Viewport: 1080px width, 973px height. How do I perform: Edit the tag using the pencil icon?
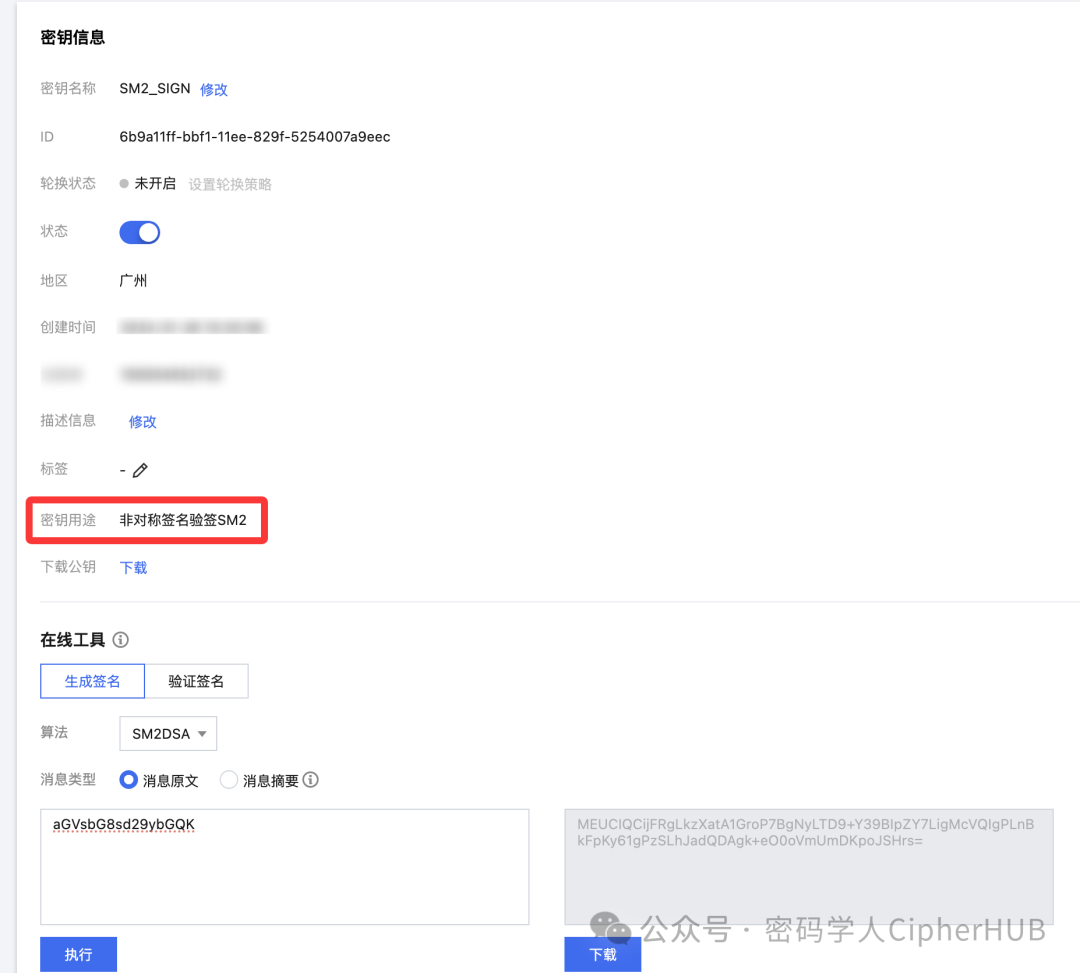click(x=141, y=469)
